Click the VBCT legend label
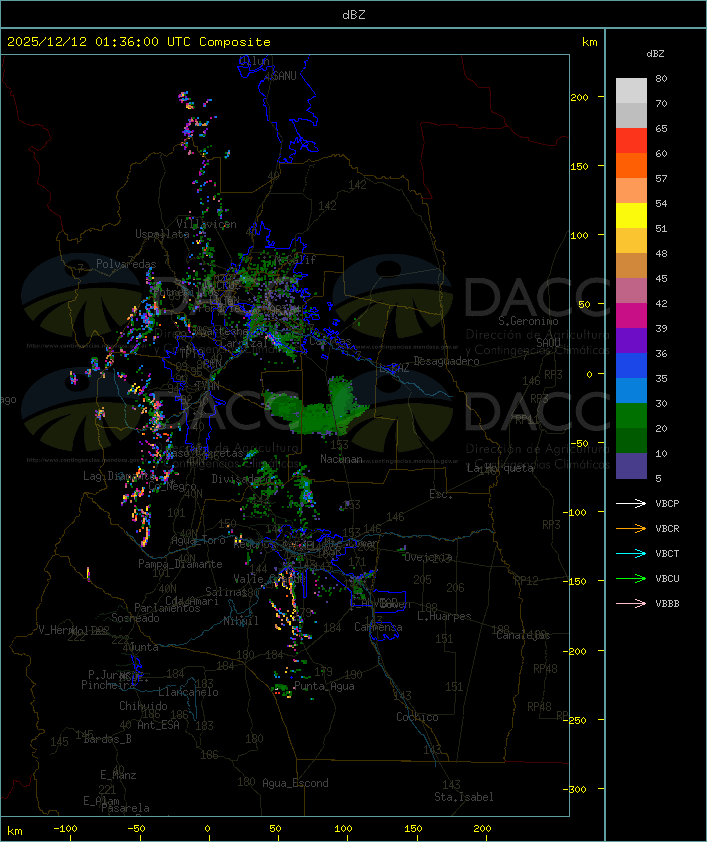 coord(667,553)
